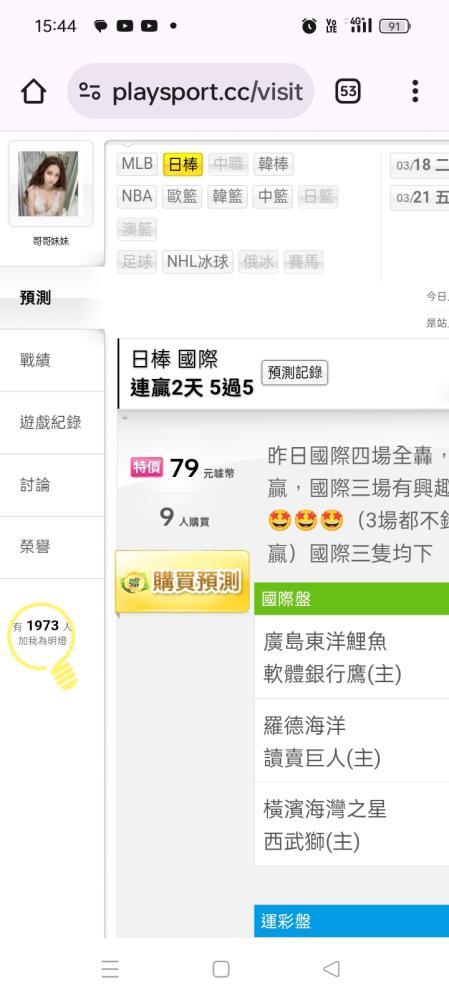The height and width of the screenshot is (1000, 449).
Task: Open the 遊戲紀錄 sidebar tab
Action: tap(52, 423)
